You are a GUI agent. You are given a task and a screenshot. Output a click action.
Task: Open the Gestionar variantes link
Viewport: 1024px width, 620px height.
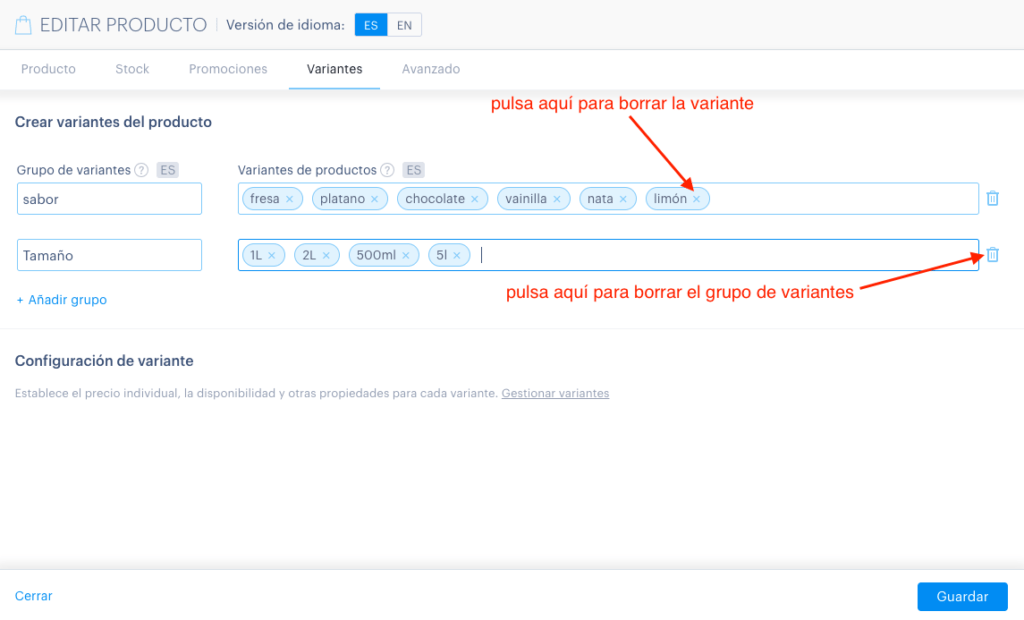pos(555,393)
